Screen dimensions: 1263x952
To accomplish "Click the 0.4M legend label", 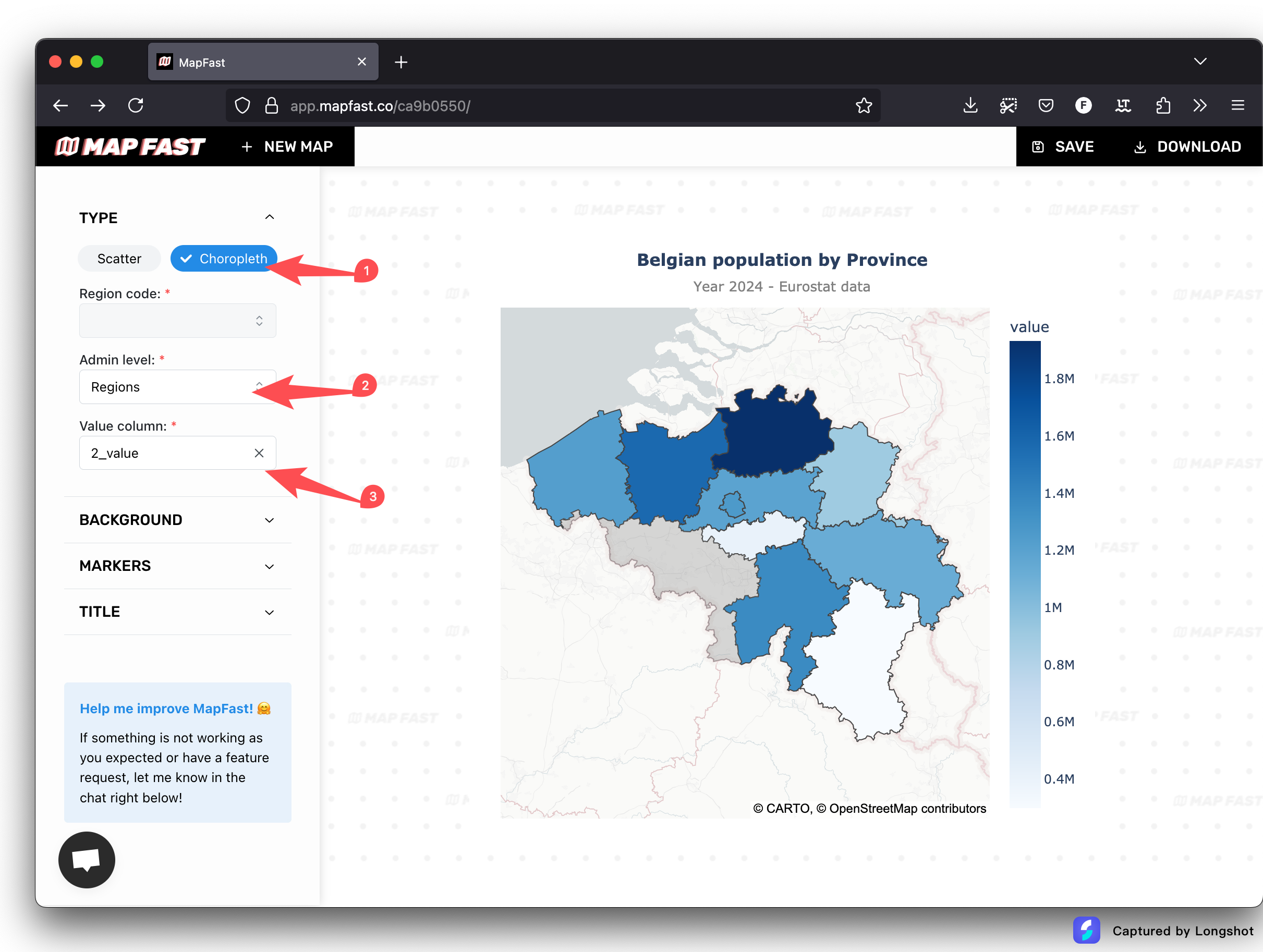I will point(1059,779).
